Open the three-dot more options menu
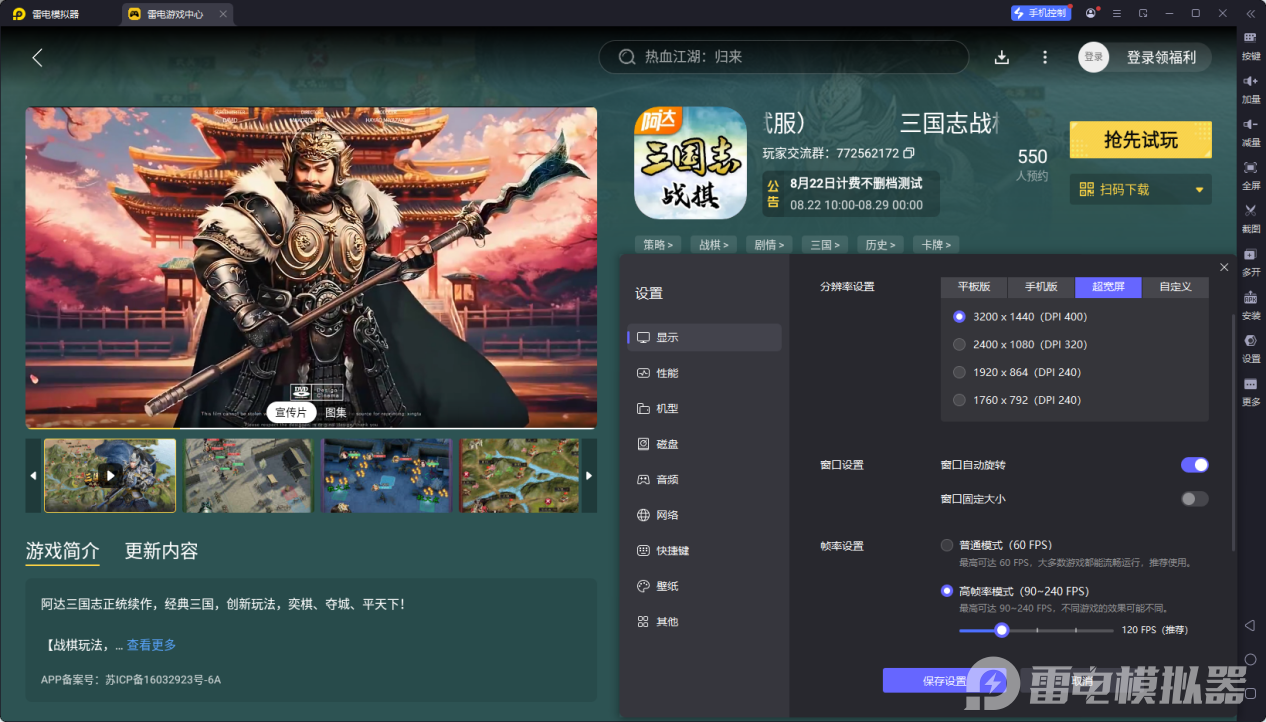Viewport: 1266px width, 722px height. tap(1045, 57)
